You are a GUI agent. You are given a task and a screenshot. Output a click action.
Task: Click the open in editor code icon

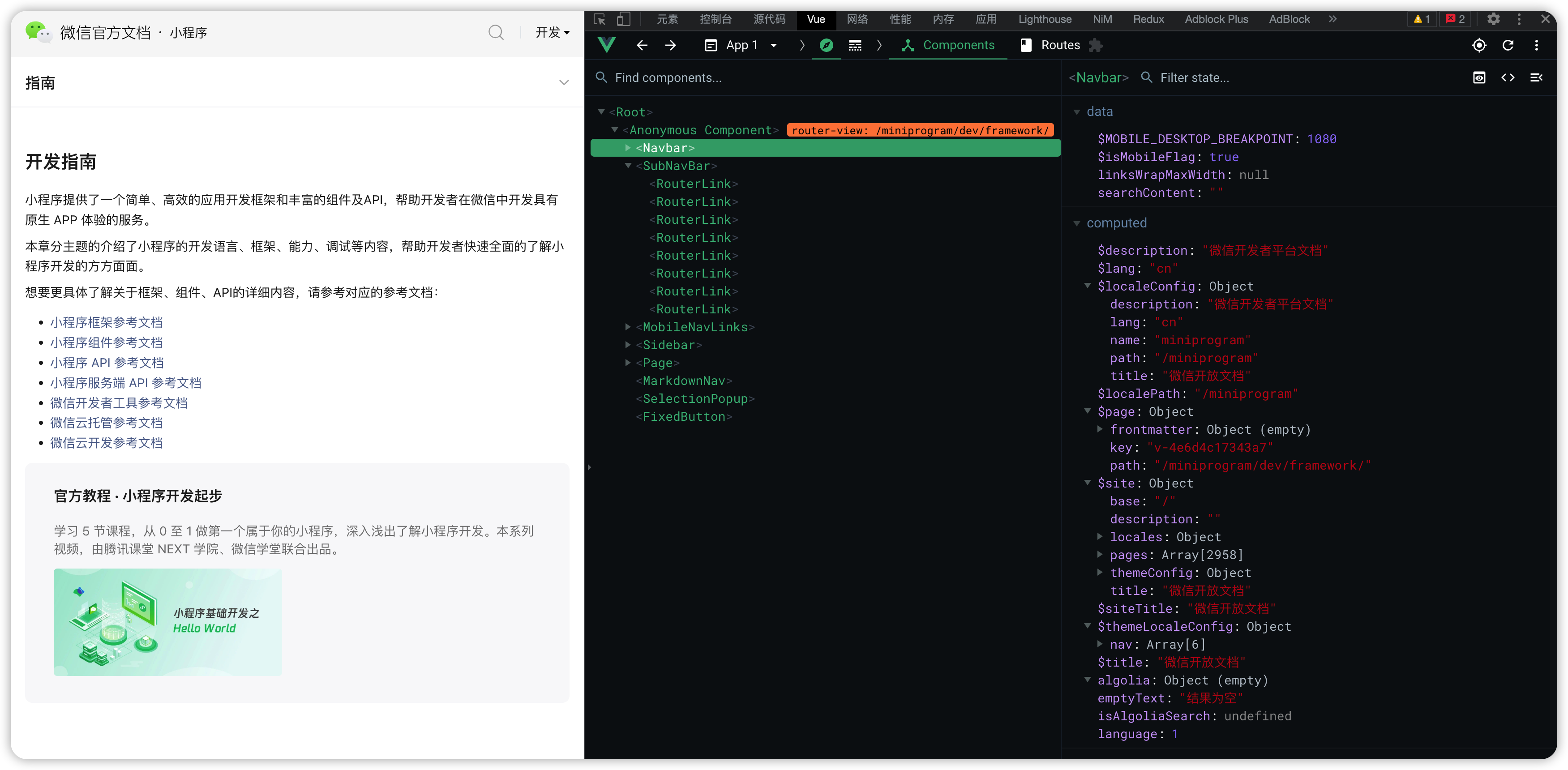point(1508,78)
